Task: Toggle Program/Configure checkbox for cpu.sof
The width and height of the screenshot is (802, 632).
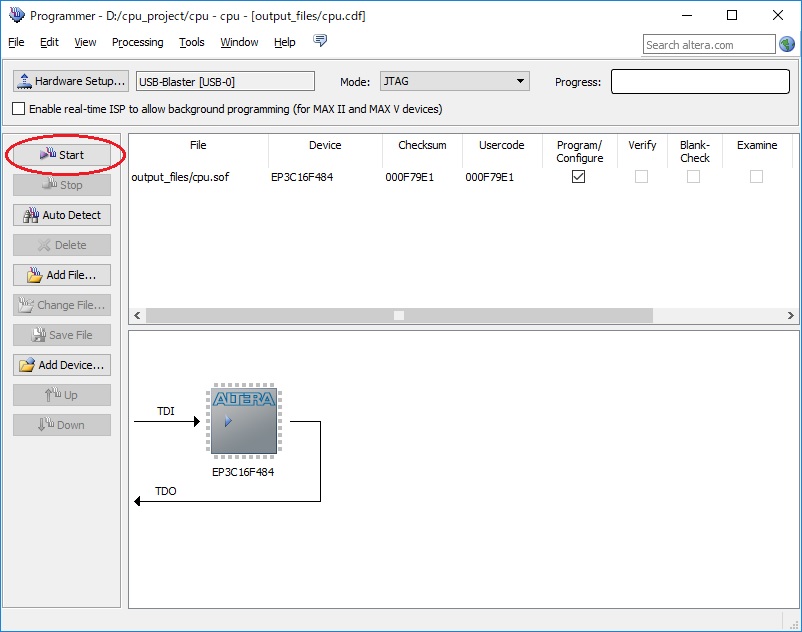Action: click(578, 176)
